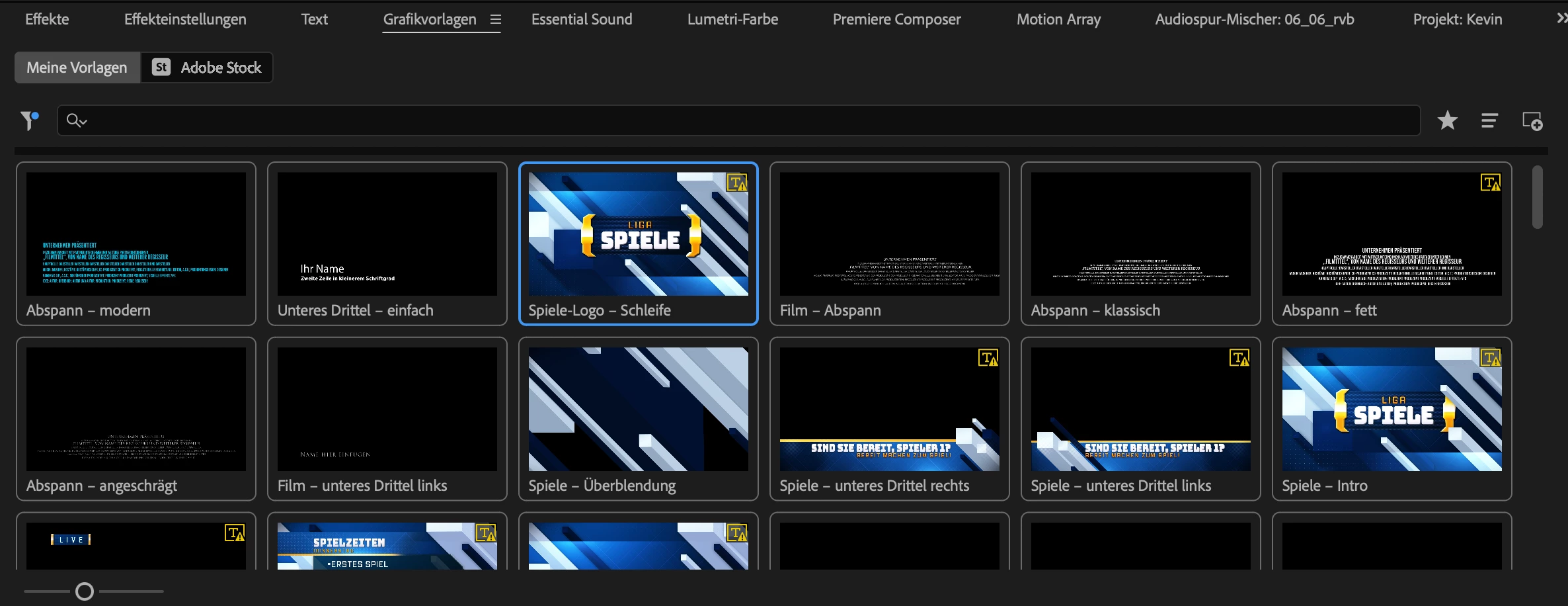The width and height of the screenshot is (1568, 606).
Task: Open the Grafikvorlagen panel menu icon
Action: click(495, 20)
